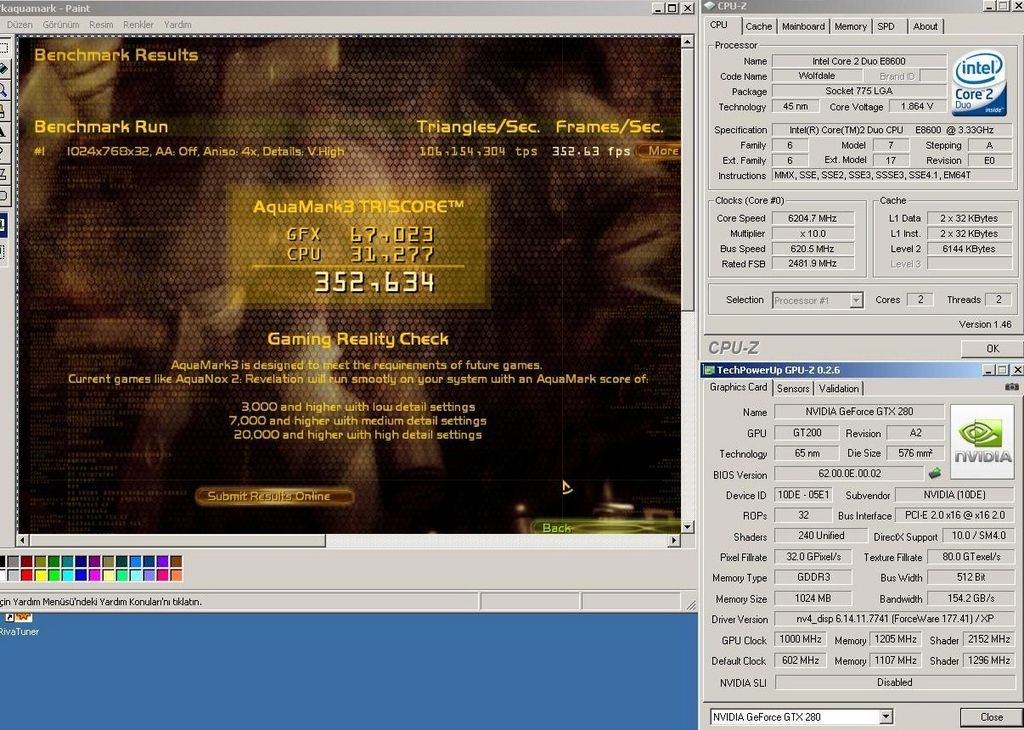Screen dimensions: 1024x730
Task: Click the Core Speed value 6204.7 MHz
Action: 812,218
